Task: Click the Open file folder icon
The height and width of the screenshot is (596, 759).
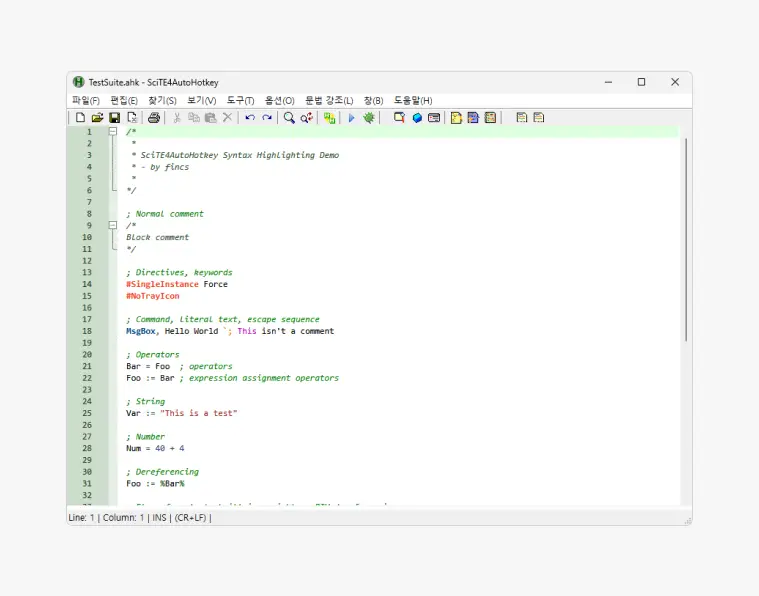Action: (97, 118)
